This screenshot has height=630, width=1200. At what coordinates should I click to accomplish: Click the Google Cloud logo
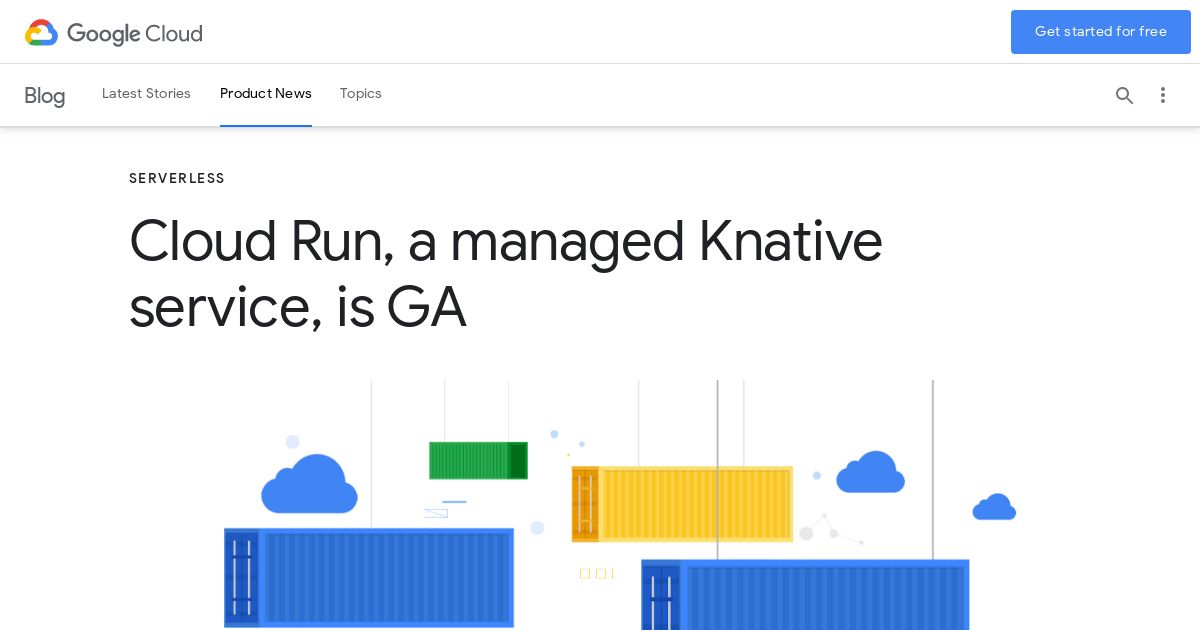click(x=114, y=33)
